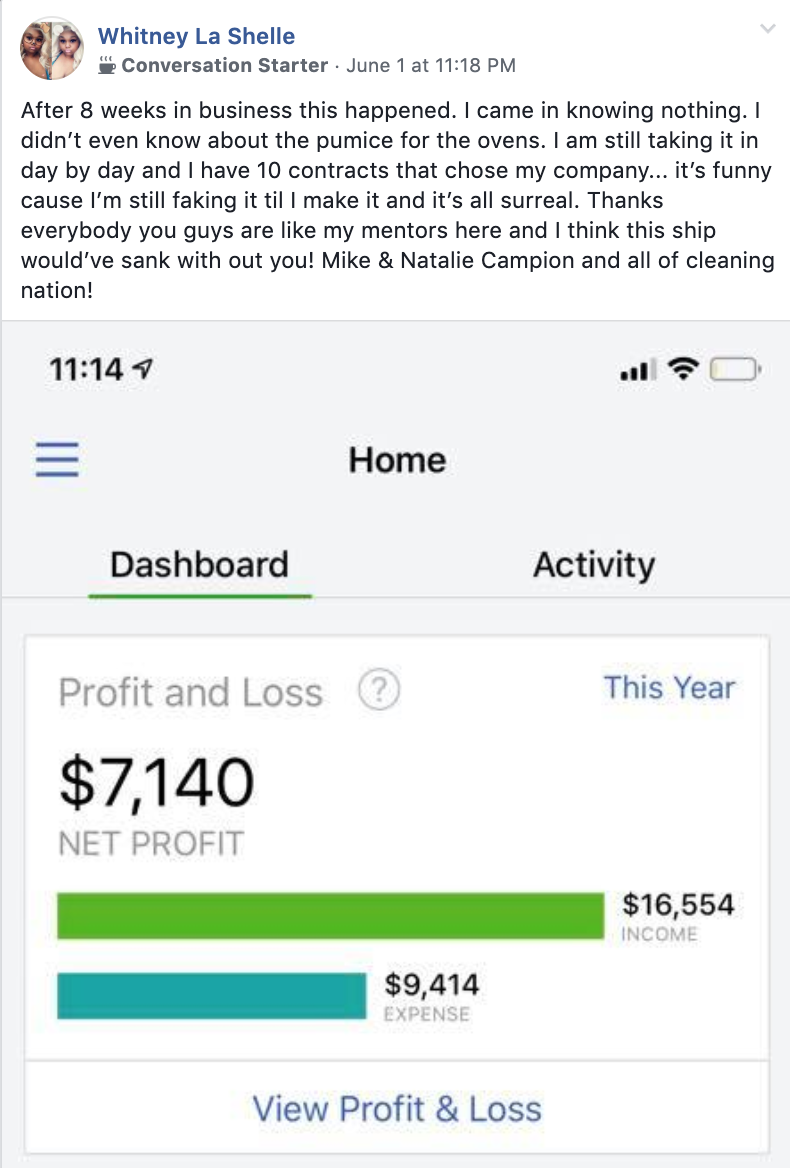
Task: Click View Profit & Loss link
Action: coord(397,1108)
